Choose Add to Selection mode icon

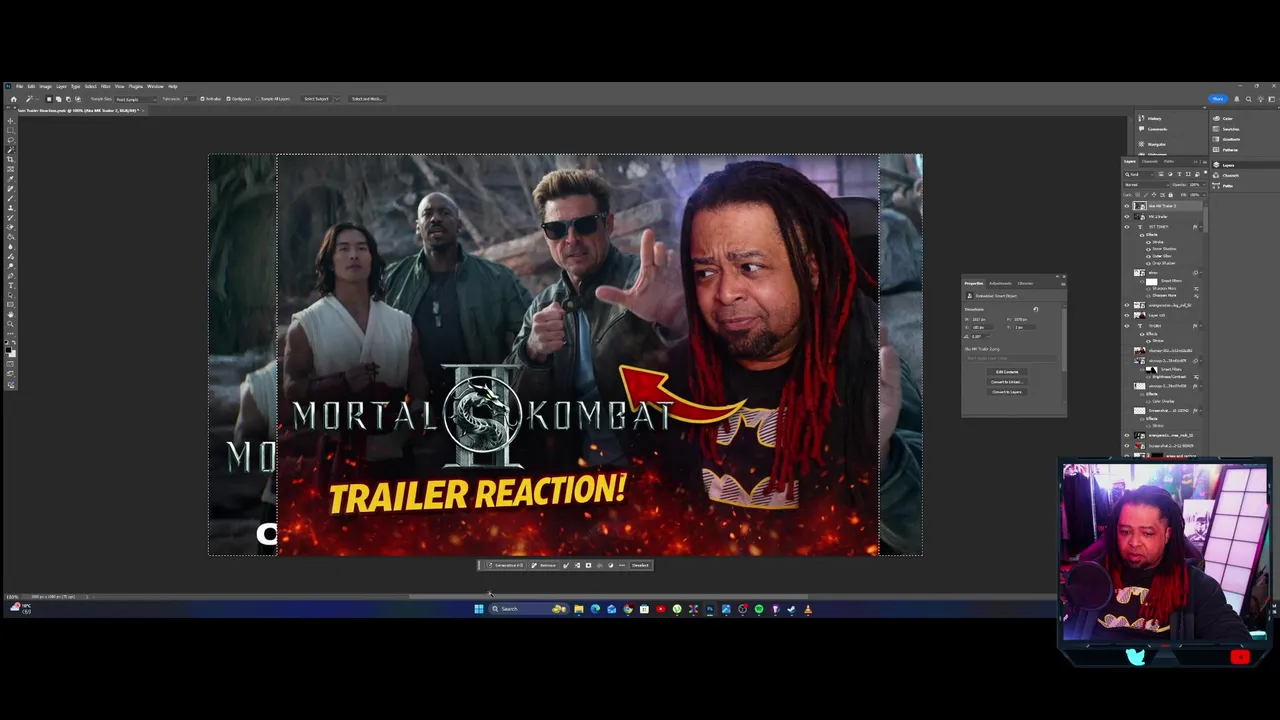(58, 99)
